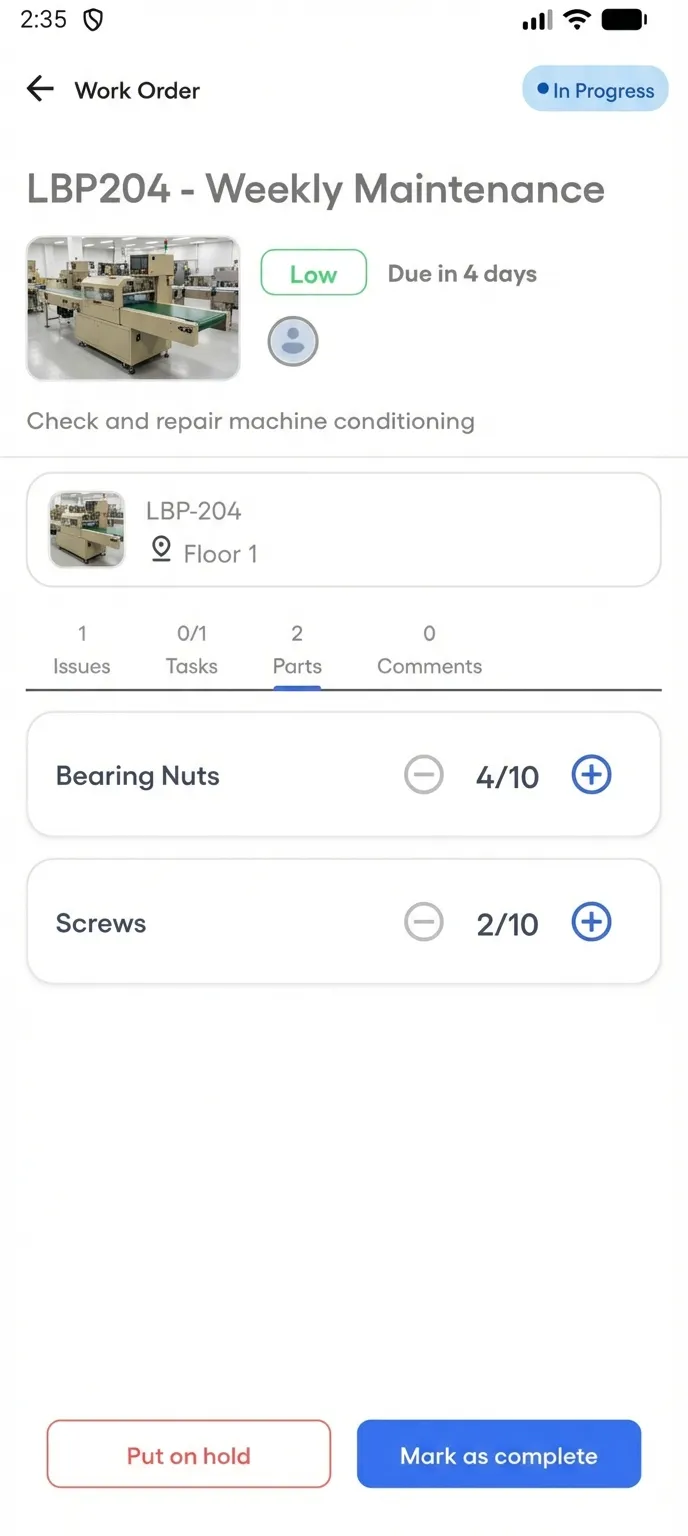Switch to the Issues tab
This screenshot has width=688, height=1536.
click(x=81, y=648)
